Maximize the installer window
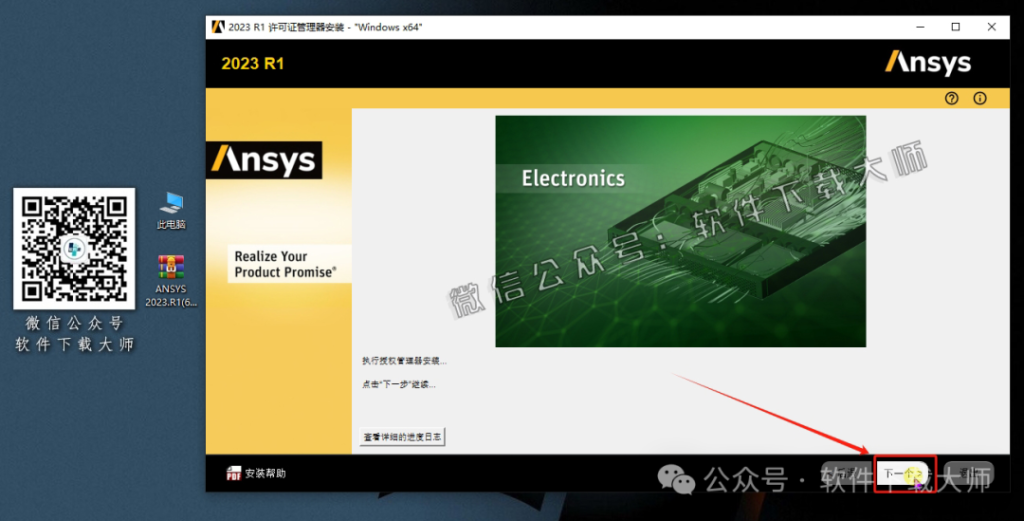1024x521 pixels. [955, 27]
